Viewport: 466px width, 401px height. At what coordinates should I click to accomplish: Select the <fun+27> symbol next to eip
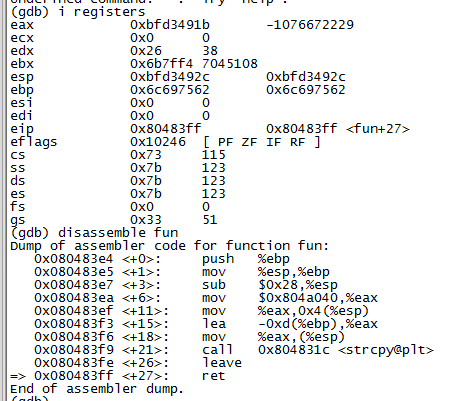pos(378,129)
